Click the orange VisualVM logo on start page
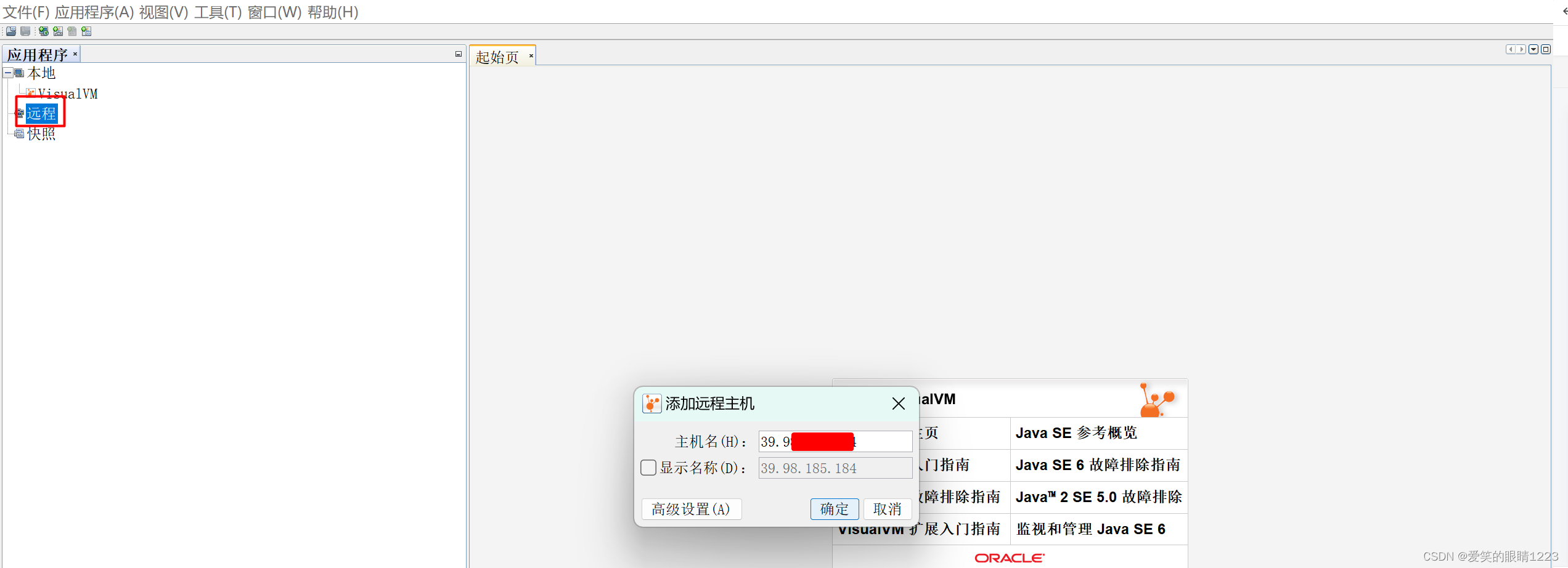This screenshot has height=568, width=1568. [x=1156, y=400]
